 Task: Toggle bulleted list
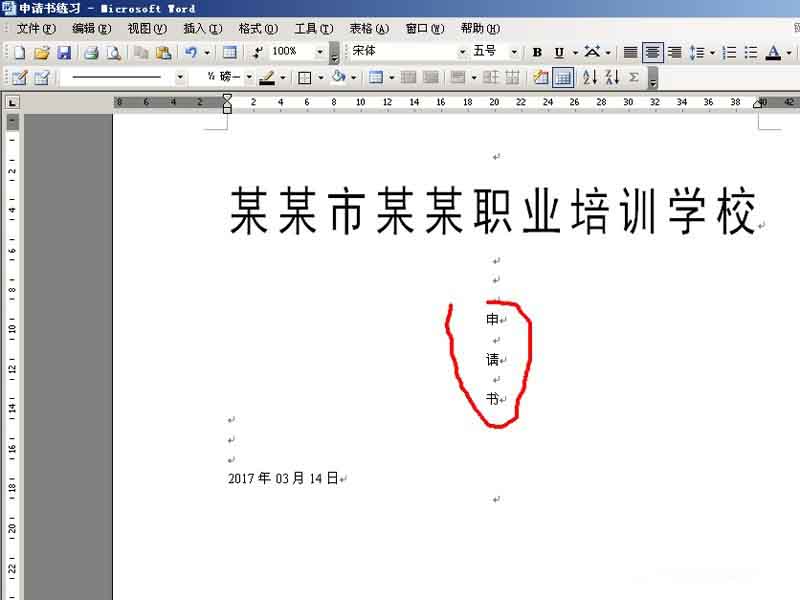(751, 53)
